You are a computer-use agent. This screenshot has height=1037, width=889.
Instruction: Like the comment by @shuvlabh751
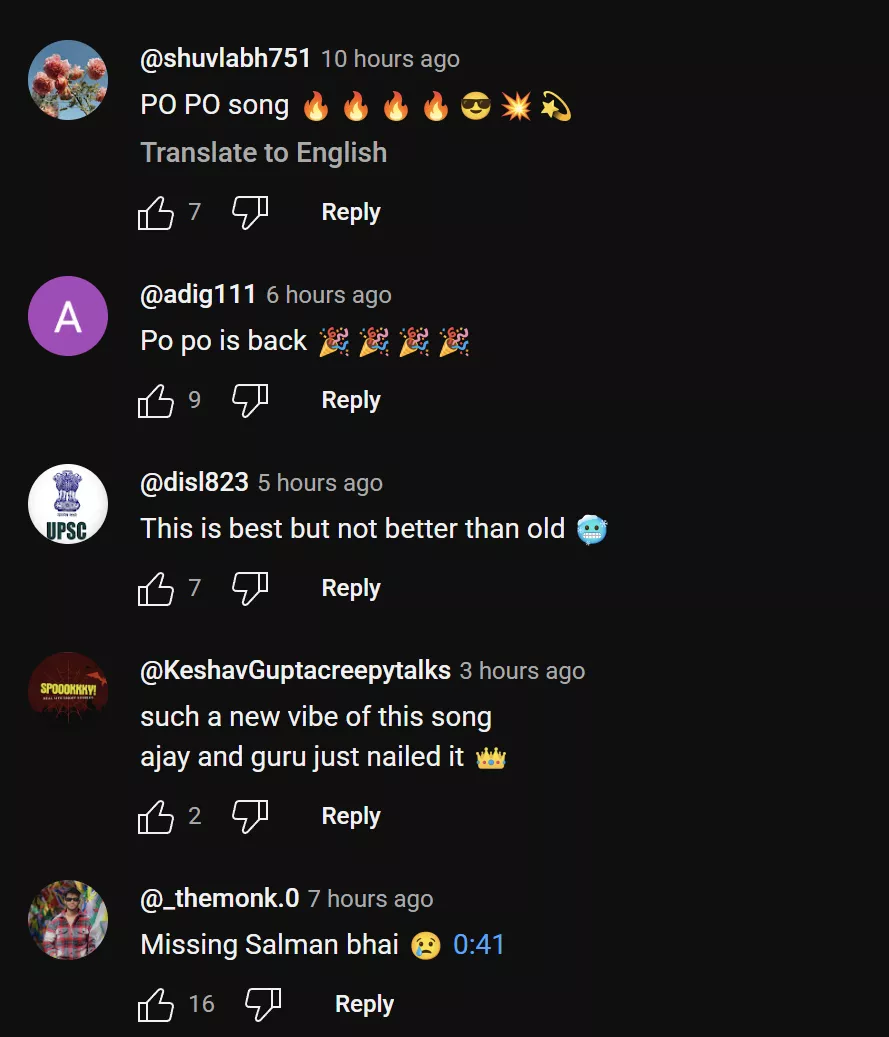click(x=156, y=212)
